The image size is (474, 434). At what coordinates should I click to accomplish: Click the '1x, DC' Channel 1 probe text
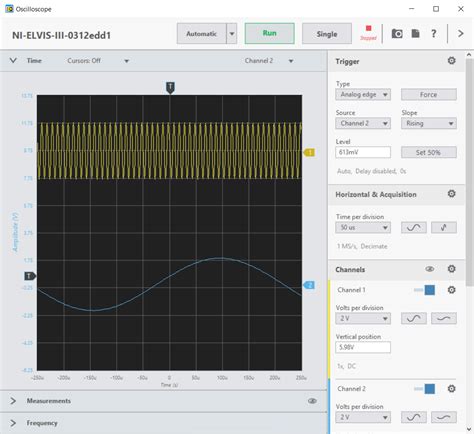[346, 366]
